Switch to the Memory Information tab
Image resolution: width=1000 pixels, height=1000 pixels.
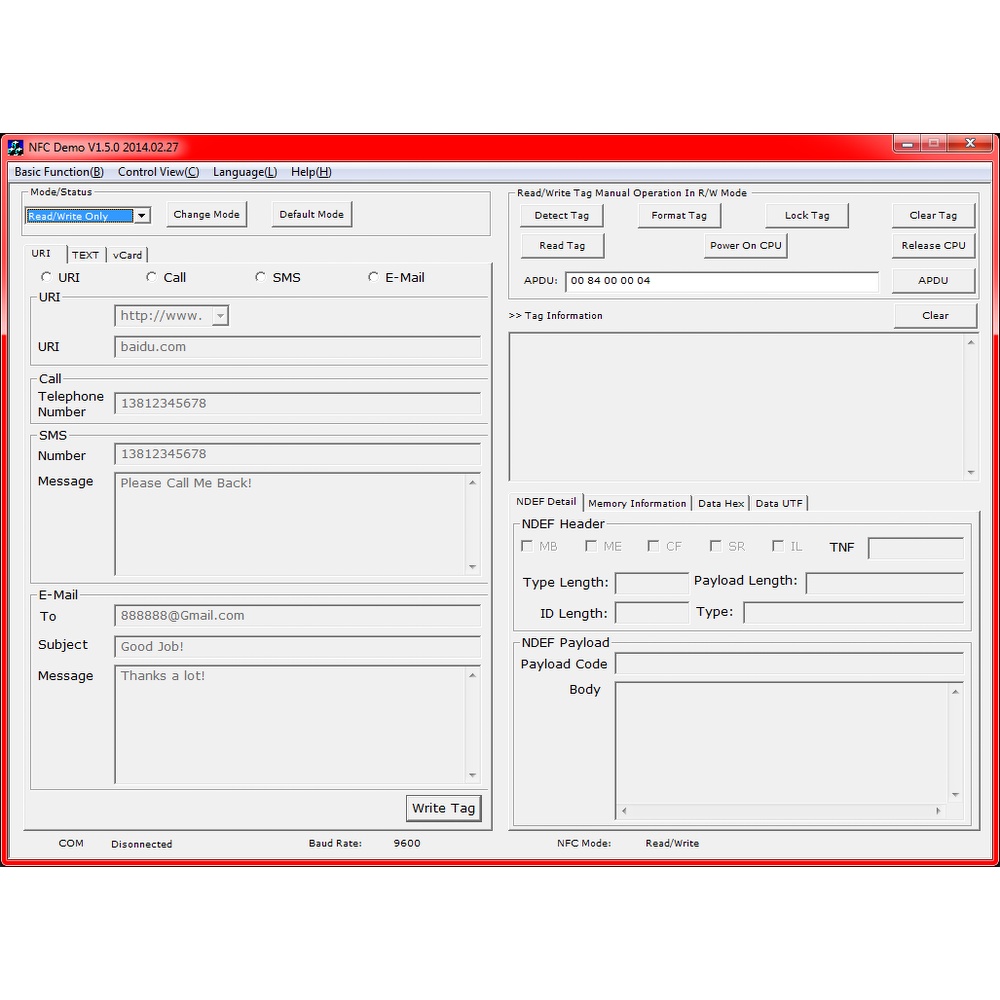point(637,503)
